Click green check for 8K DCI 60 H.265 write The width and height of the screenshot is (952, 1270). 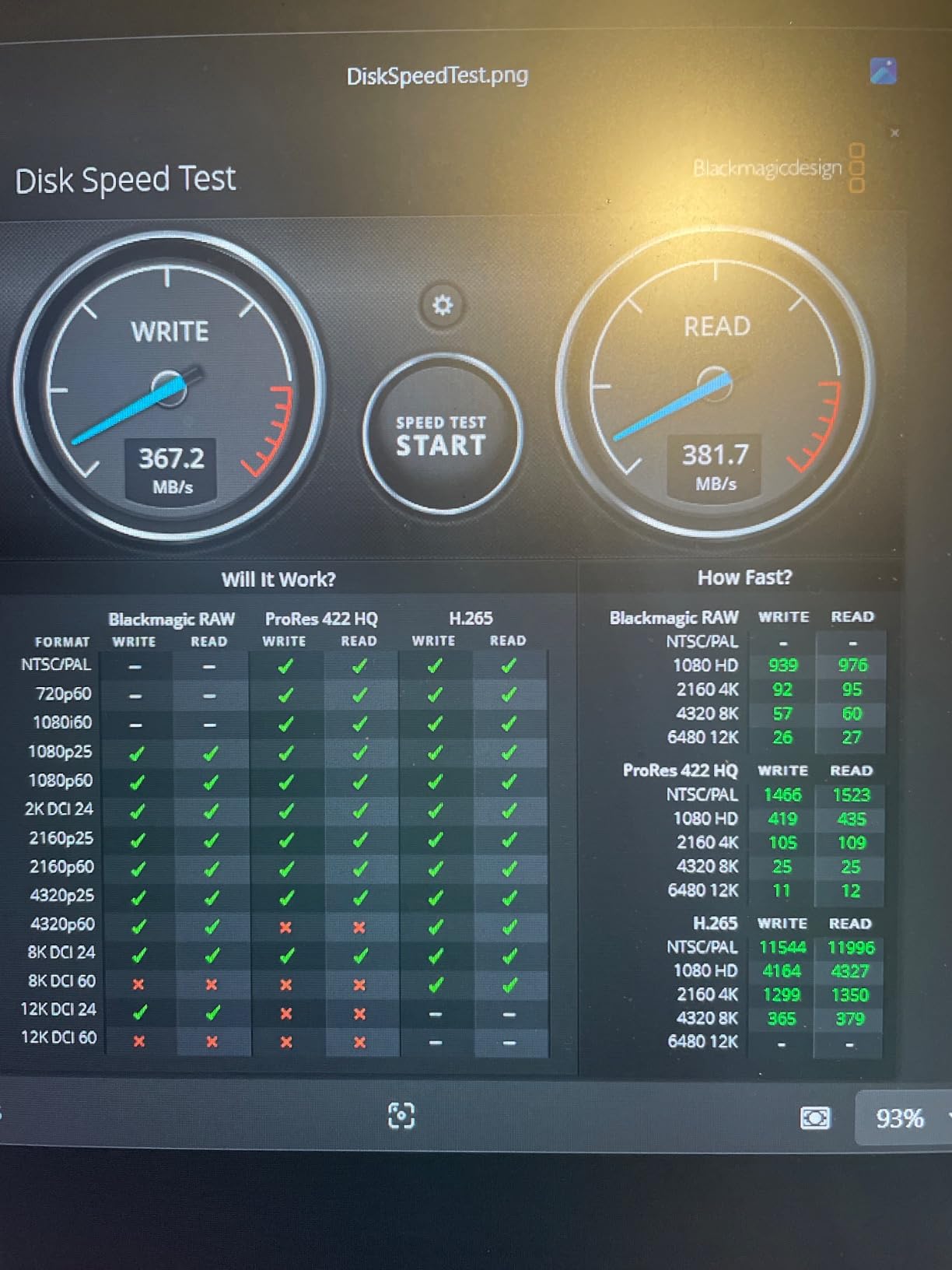[436, 984]
